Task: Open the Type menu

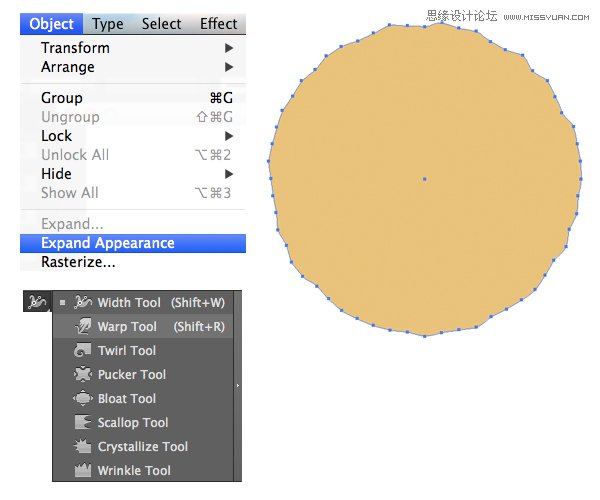Action: [107, 24]
